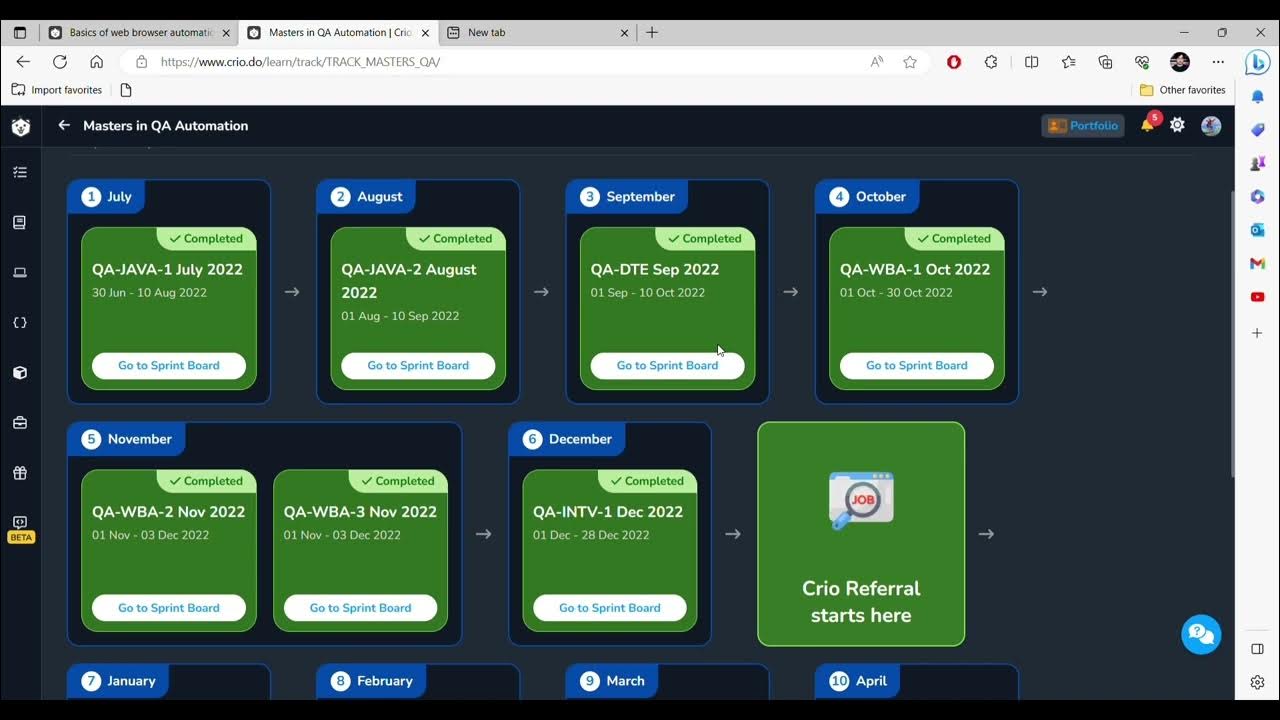The width and height of the screenshot is (1280, 720).
Task: Open Crio notifications bell with 5 badge
Action: [1149, 123]
